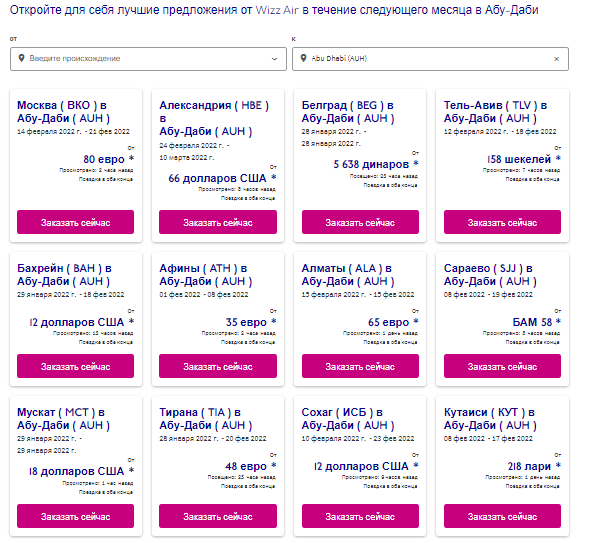Open the Белград (BEG) в Абу-Даби title

[348, 112]
